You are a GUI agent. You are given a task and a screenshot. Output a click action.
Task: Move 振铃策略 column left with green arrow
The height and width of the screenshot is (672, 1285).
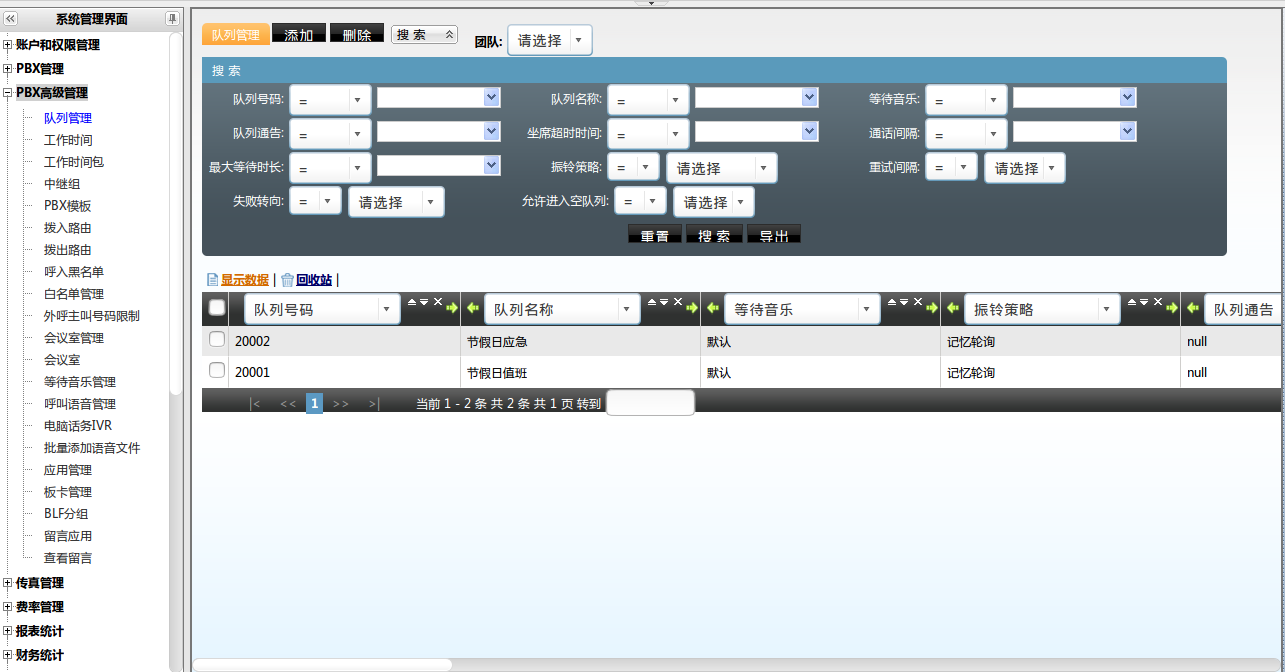[953, 308]
